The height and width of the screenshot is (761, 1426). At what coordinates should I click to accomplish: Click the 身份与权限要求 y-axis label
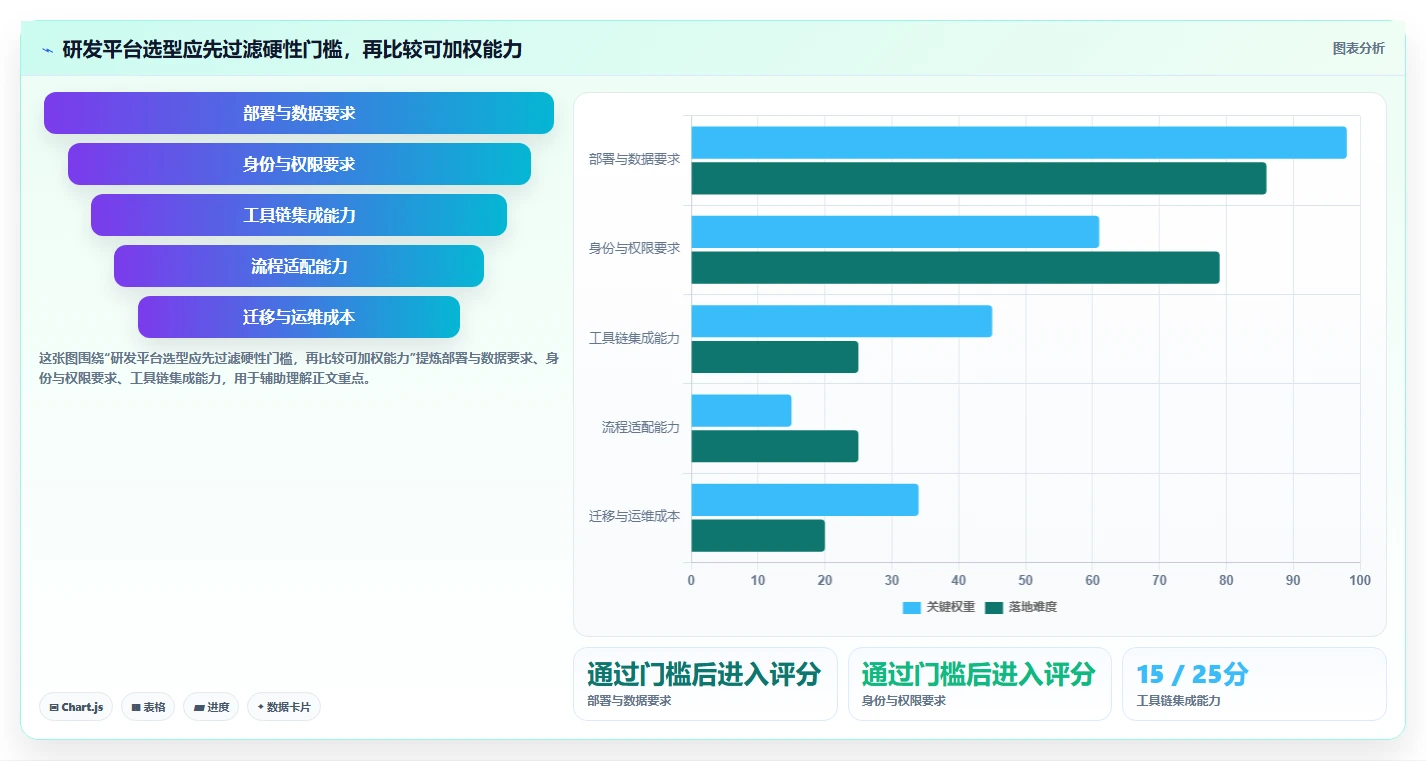tap(634, 249)
